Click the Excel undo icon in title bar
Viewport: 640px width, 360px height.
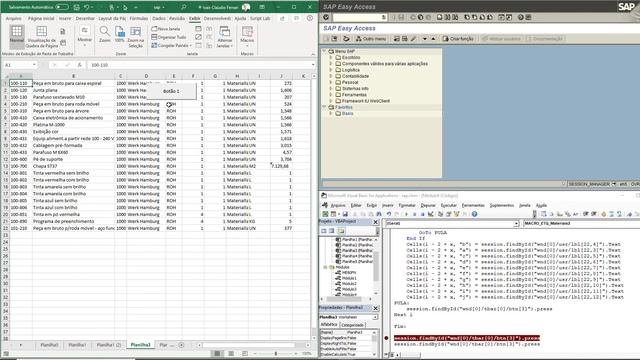87,7
